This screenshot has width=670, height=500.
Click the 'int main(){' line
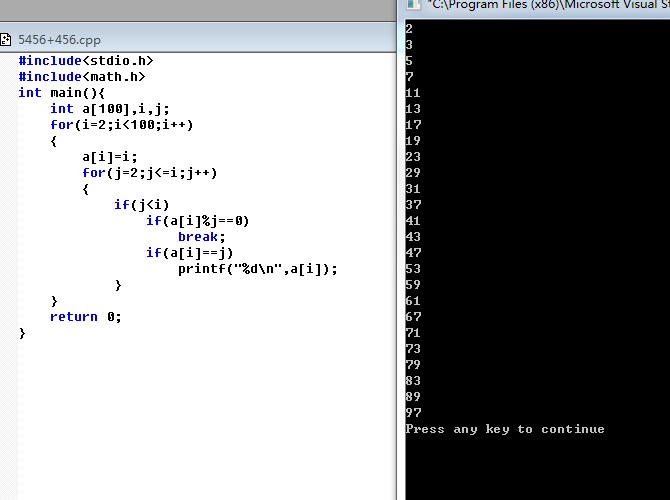pyautogui.click(x=62, y=93)
